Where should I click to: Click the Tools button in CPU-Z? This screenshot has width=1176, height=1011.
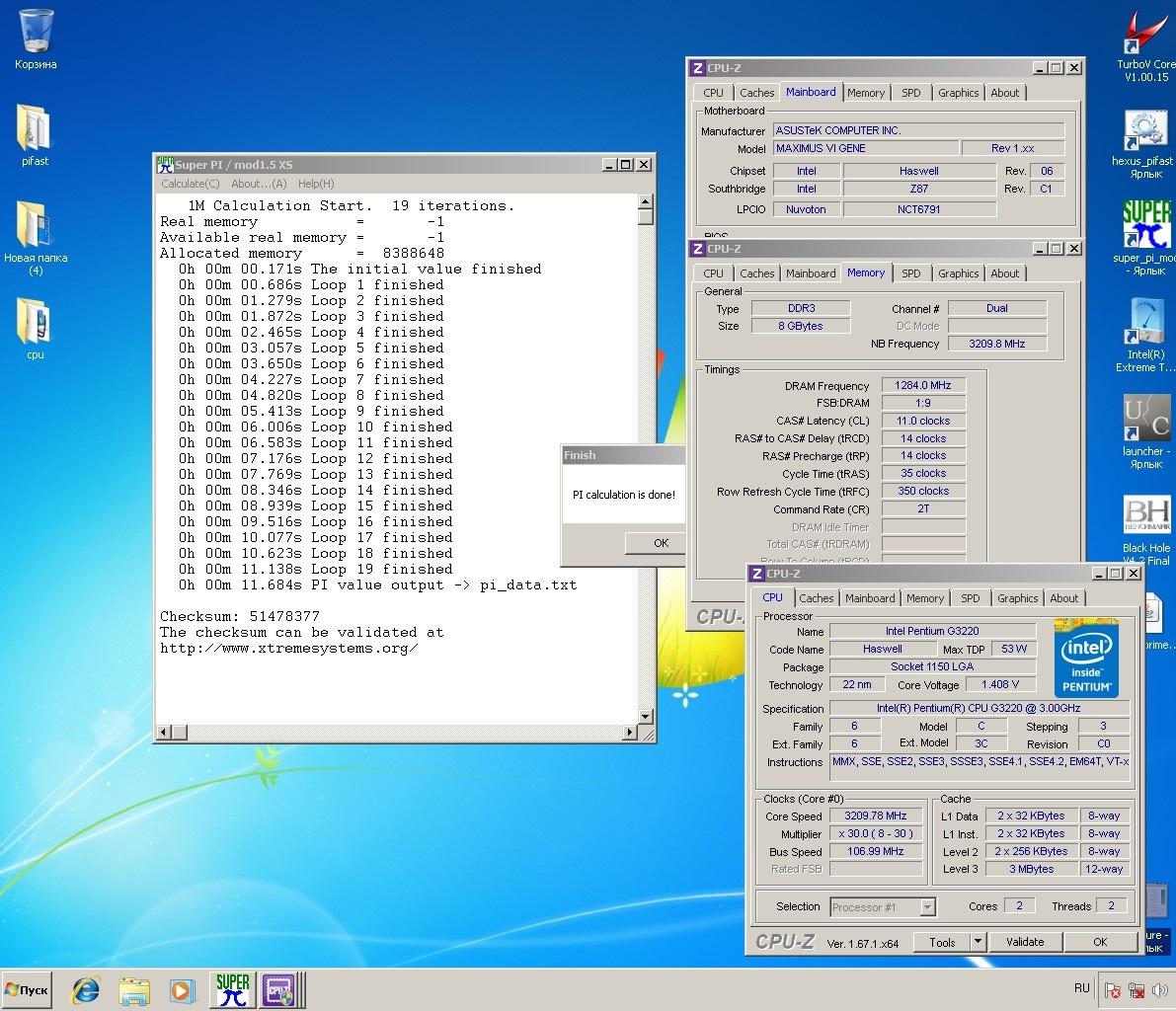[x=942, y=943]
